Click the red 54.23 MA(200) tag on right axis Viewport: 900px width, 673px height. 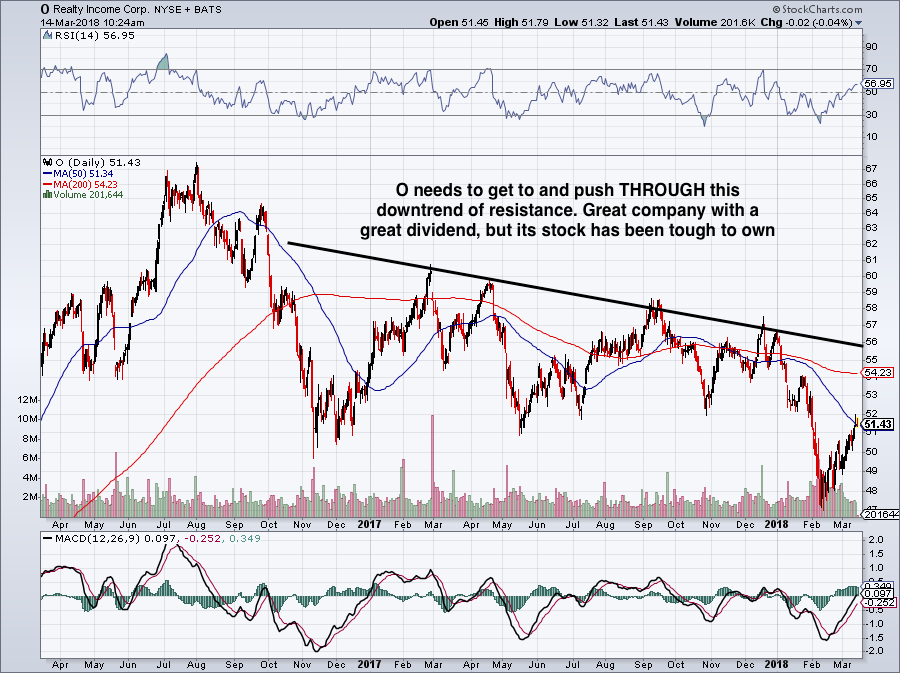pos(878,373)
